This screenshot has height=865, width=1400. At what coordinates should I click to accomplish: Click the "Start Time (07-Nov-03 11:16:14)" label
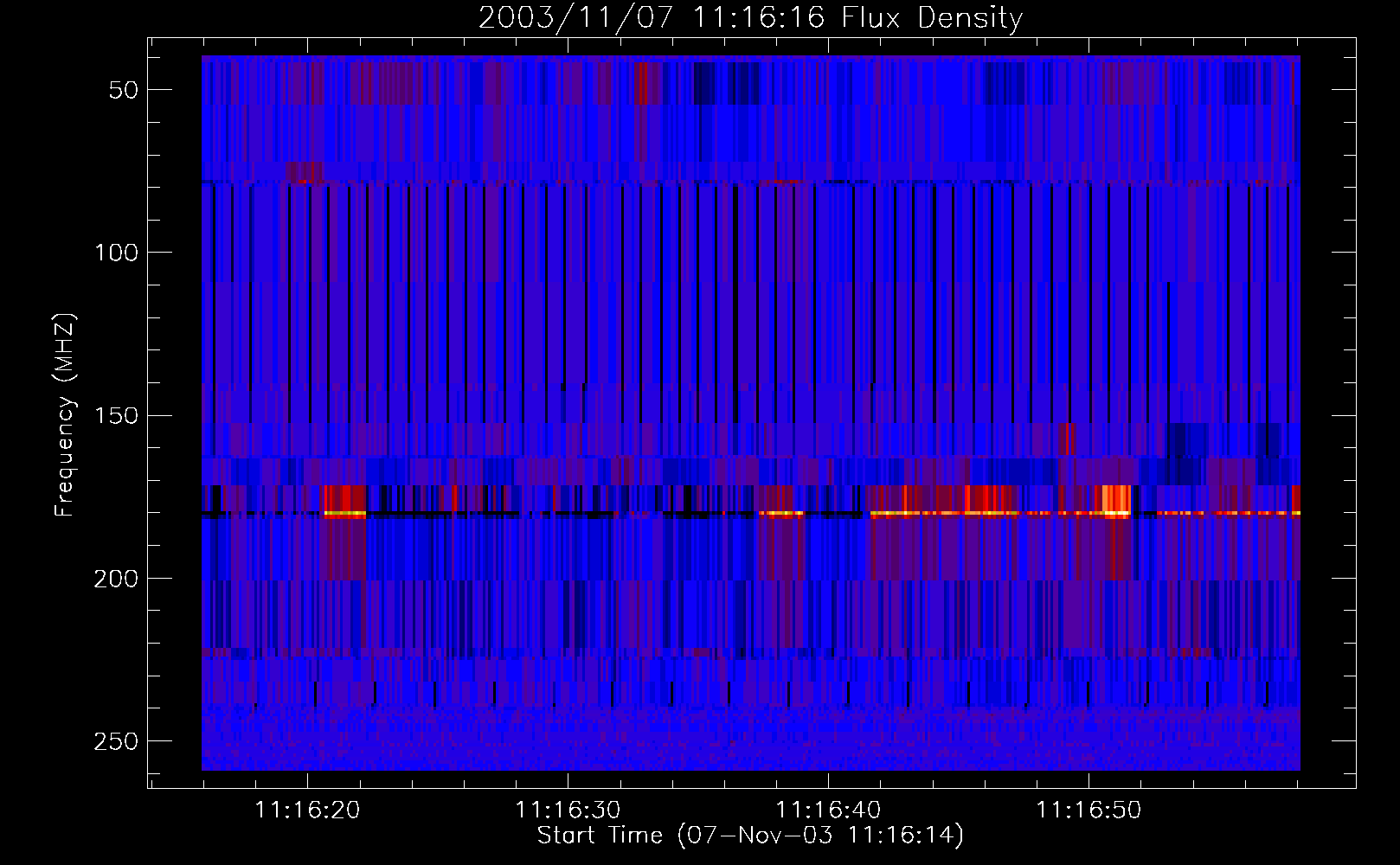[x=750, y=836]
